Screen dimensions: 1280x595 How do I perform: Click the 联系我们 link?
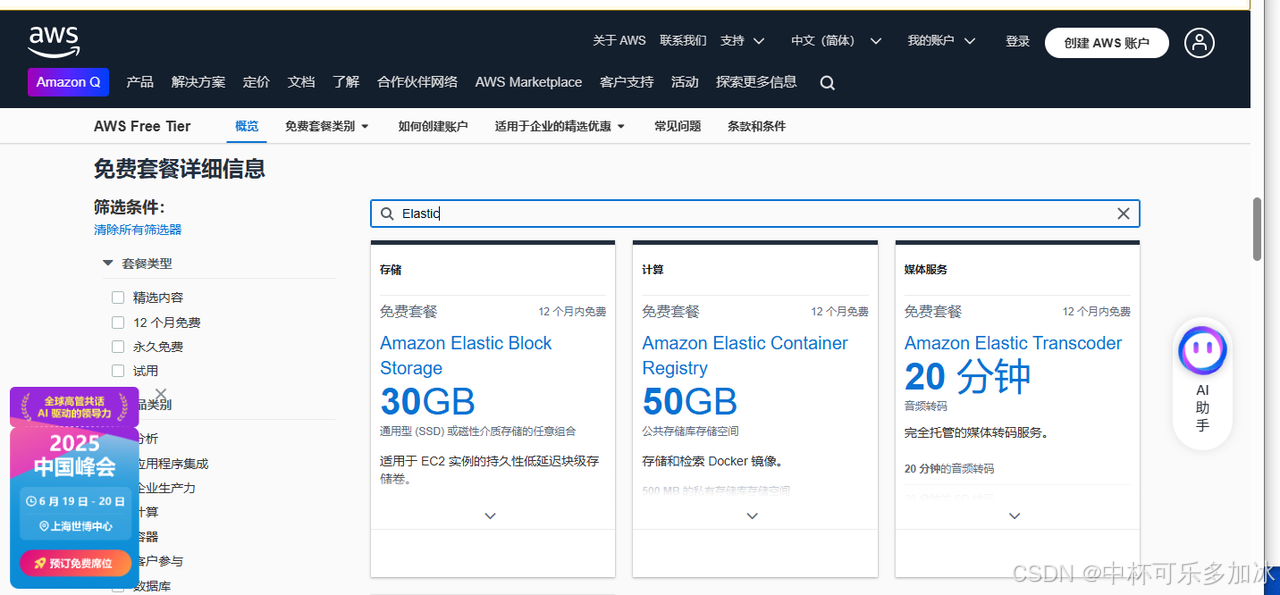point(683,41)
